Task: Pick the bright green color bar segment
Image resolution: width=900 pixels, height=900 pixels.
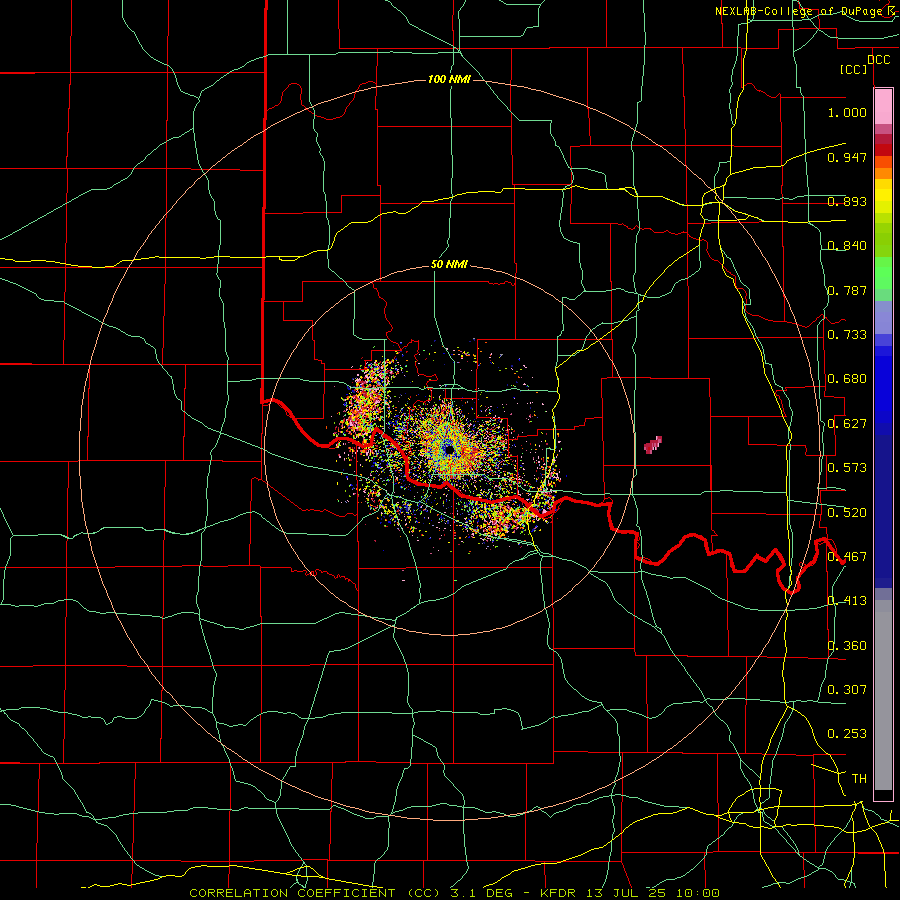Action: coord(883,273)
